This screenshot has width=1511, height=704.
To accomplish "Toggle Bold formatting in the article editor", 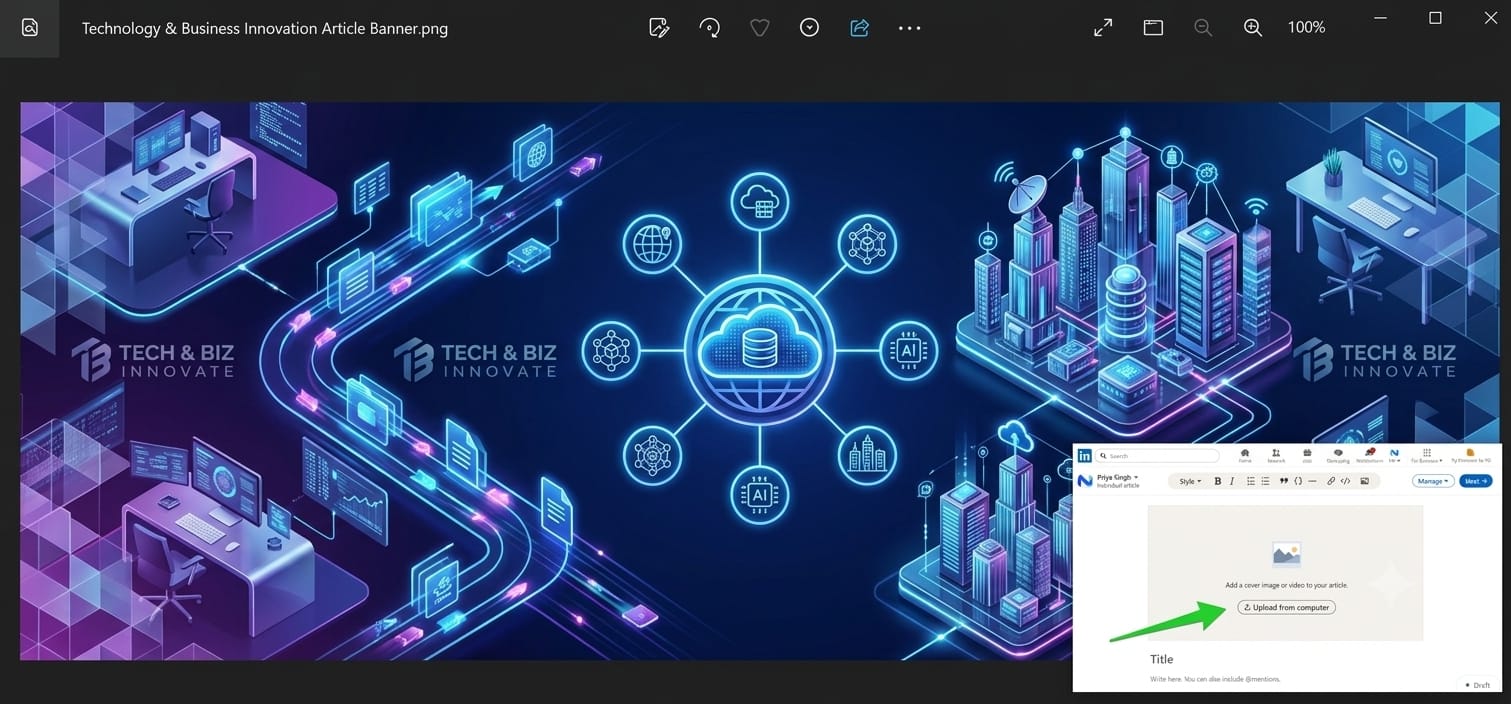I will (1218, 481).
